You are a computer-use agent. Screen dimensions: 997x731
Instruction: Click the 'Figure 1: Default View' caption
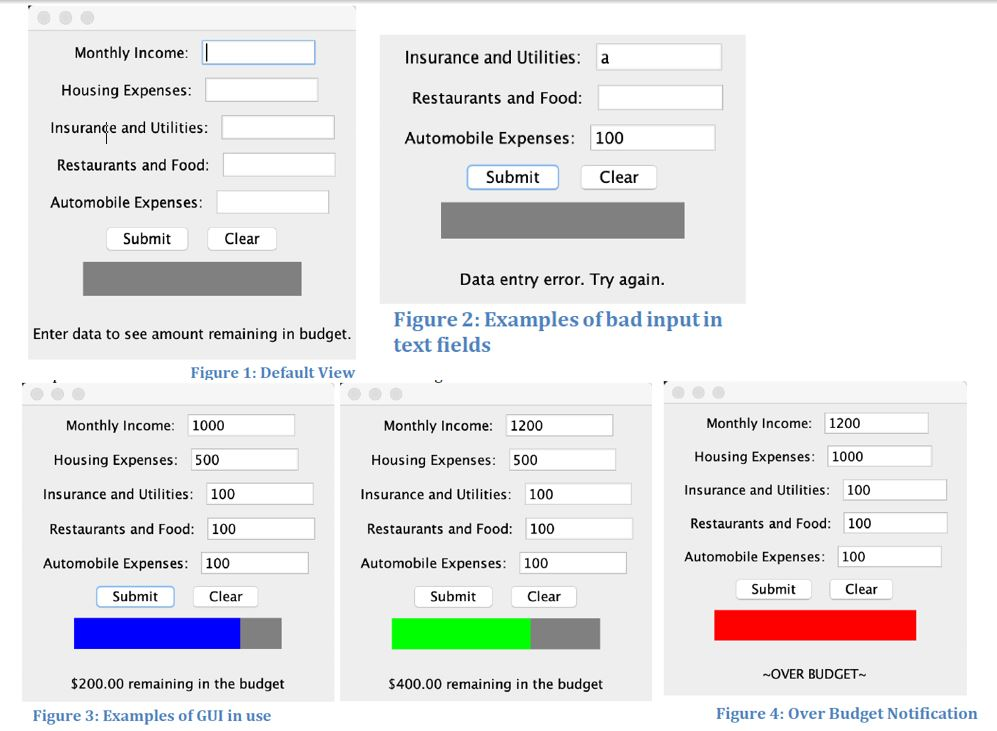click(x=273, y=372)
